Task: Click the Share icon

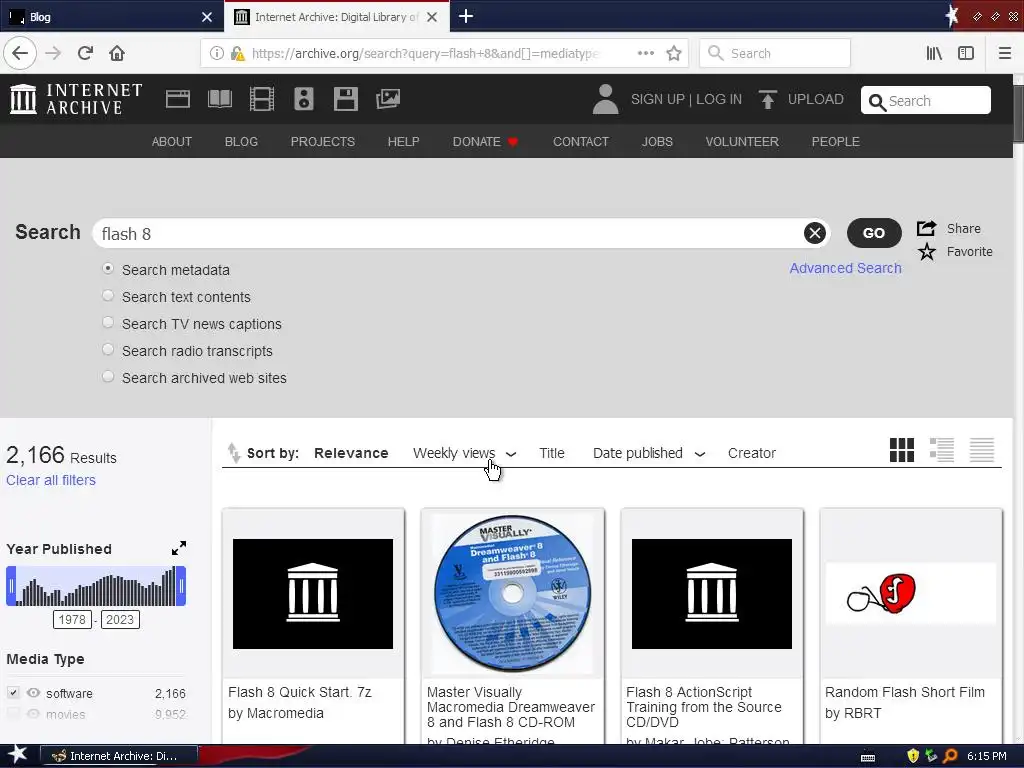Action: tap(926, 228)
